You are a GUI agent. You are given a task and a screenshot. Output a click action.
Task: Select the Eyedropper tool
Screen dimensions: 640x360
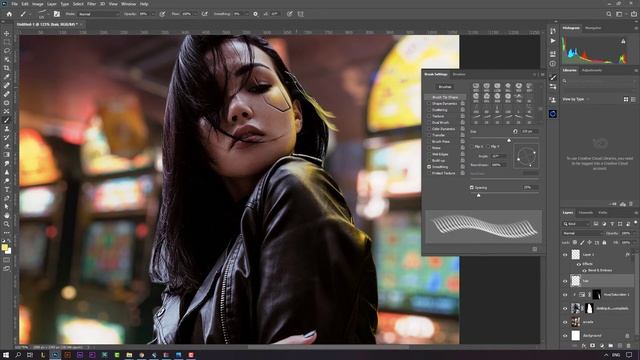point(7,77)
